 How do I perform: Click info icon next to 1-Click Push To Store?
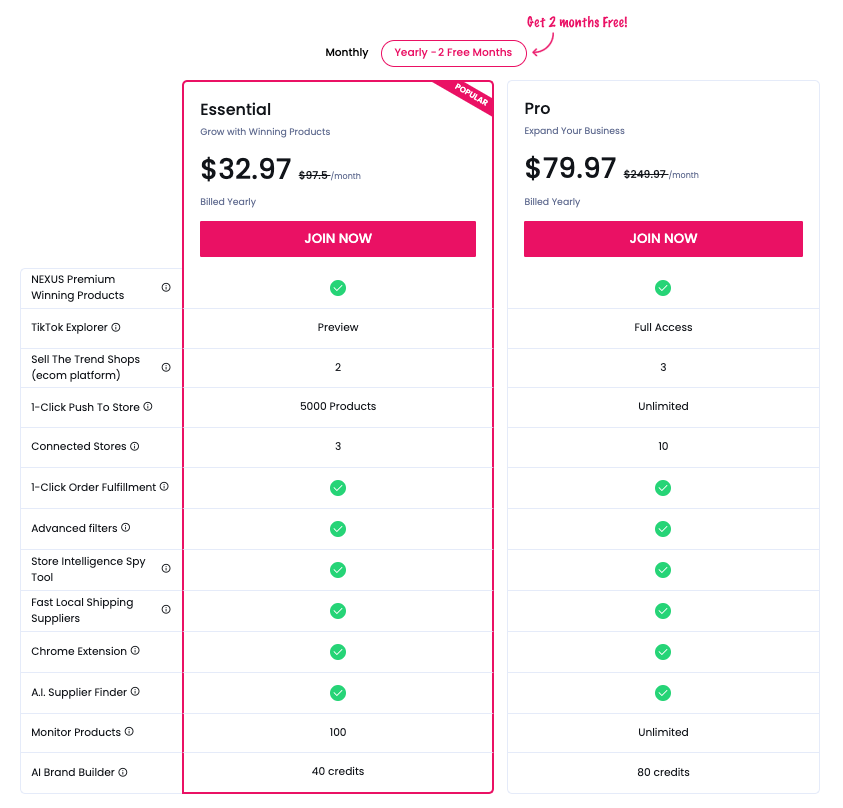tap(148, 407)
